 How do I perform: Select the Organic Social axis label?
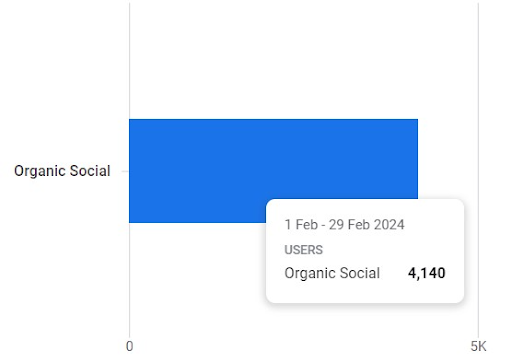click(62, 171)
